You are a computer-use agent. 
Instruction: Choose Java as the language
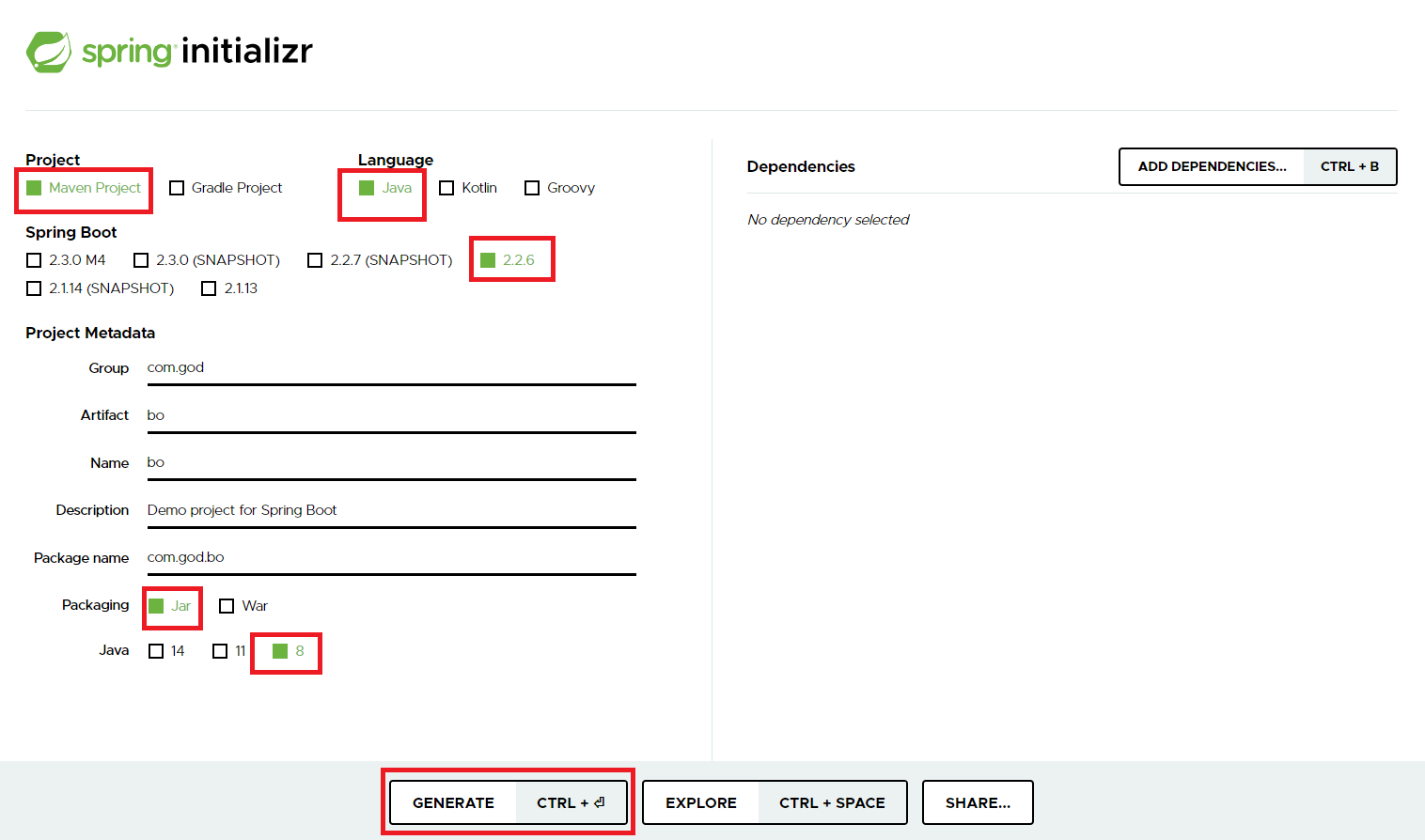tap(385, 188)
